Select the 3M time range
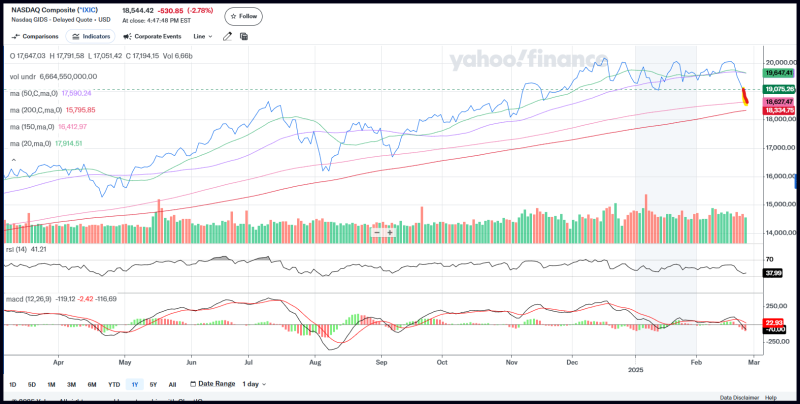 tap(71, 385)
